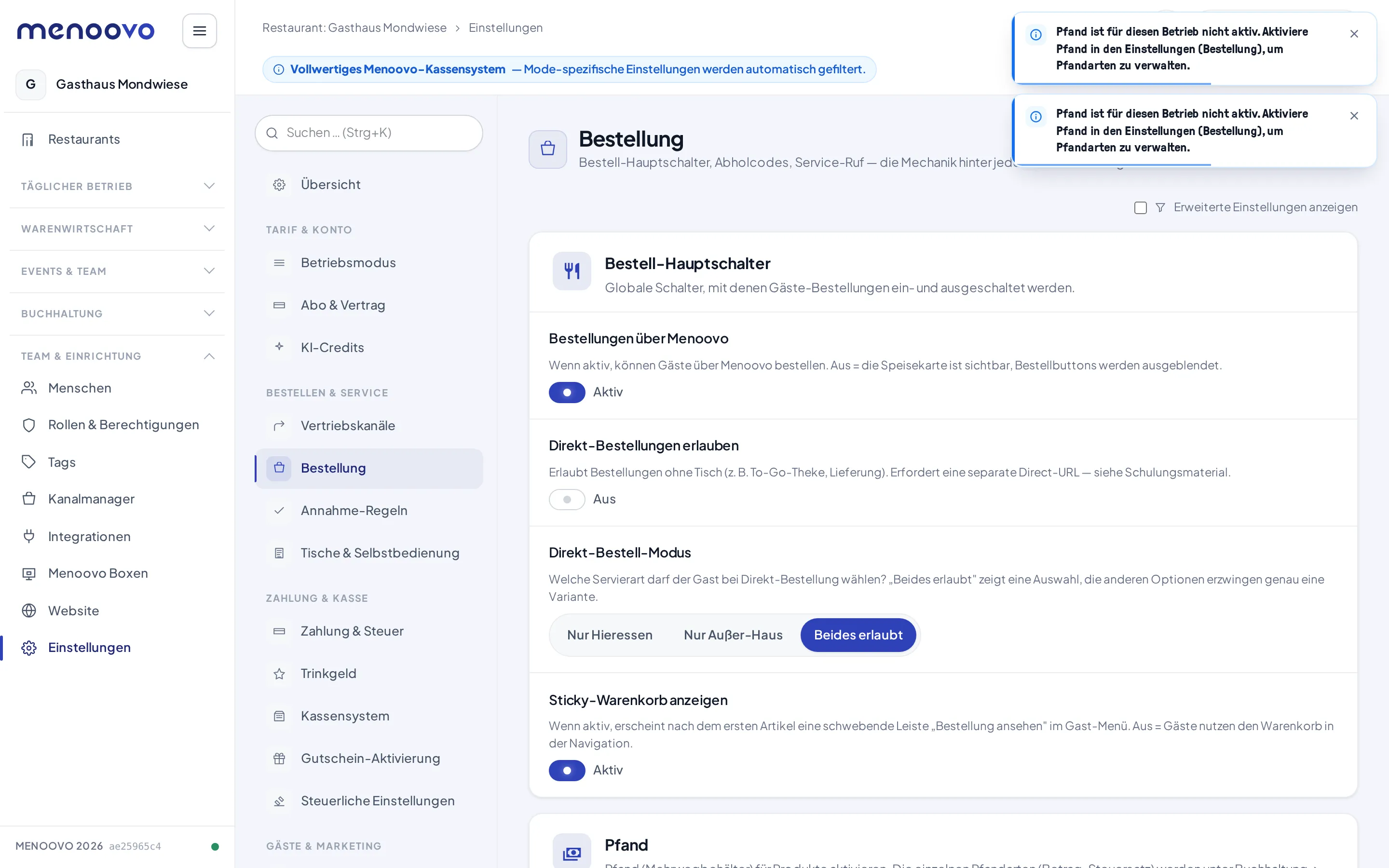Enable the Direkt-Bestellungen erlauben switch

(567, 499)
